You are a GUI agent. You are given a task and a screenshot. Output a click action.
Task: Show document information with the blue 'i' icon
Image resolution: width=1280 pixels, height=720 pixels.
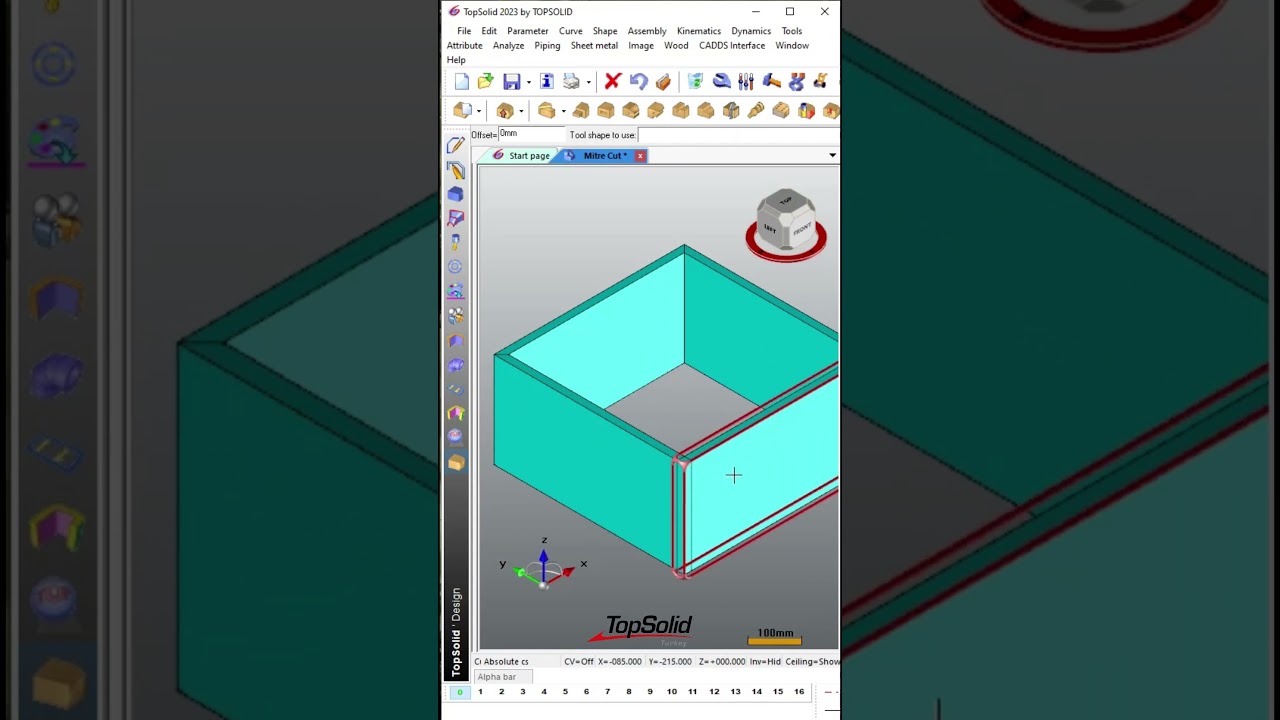point(546,82)
